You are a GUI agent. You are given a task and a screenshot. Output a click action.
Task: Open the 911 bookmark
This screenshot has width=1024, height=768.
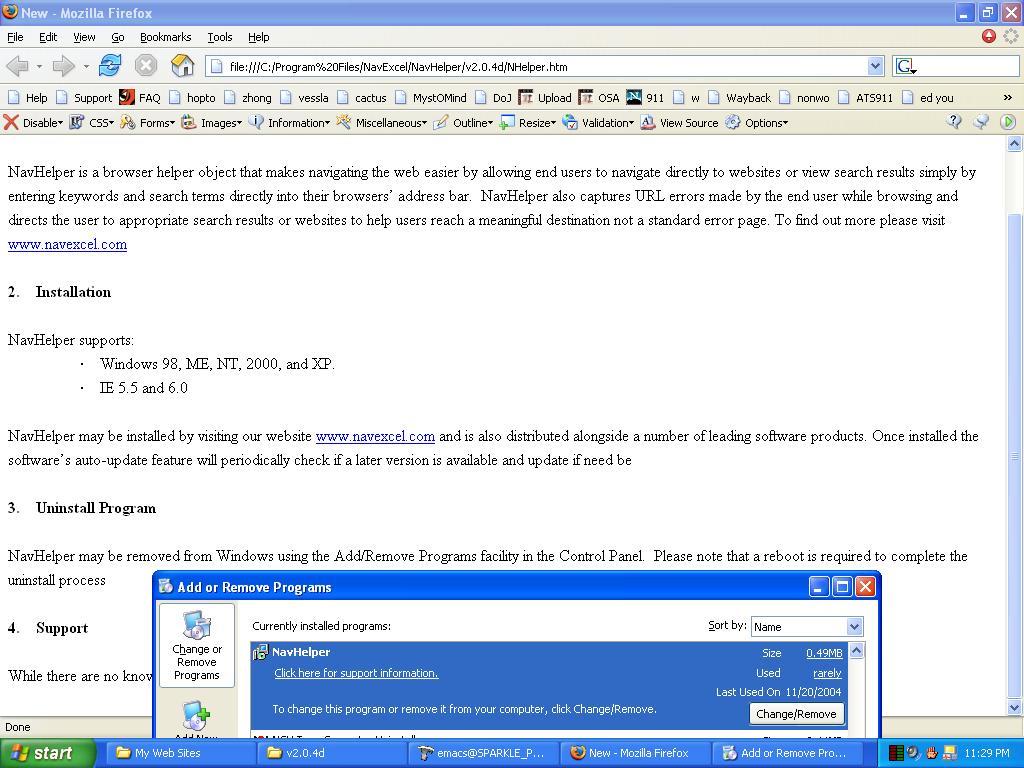pos(645,97)
